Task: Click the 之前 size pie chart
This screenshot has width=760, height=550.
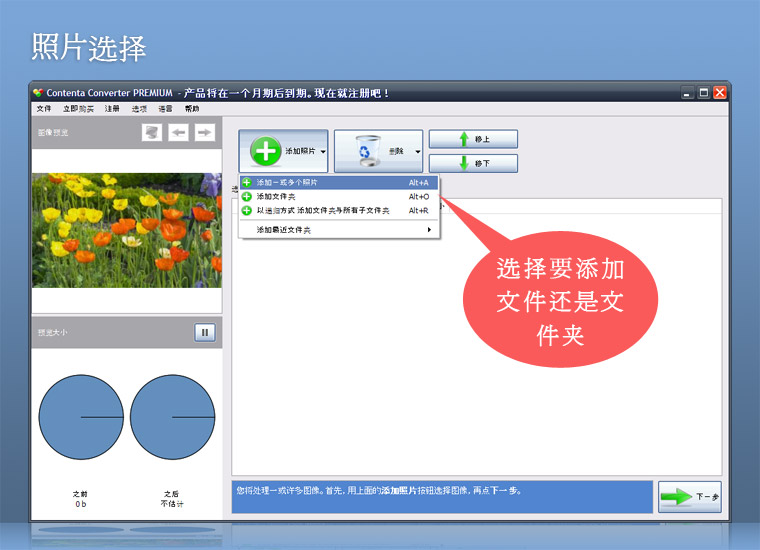Action: click(x=81, y=416)
